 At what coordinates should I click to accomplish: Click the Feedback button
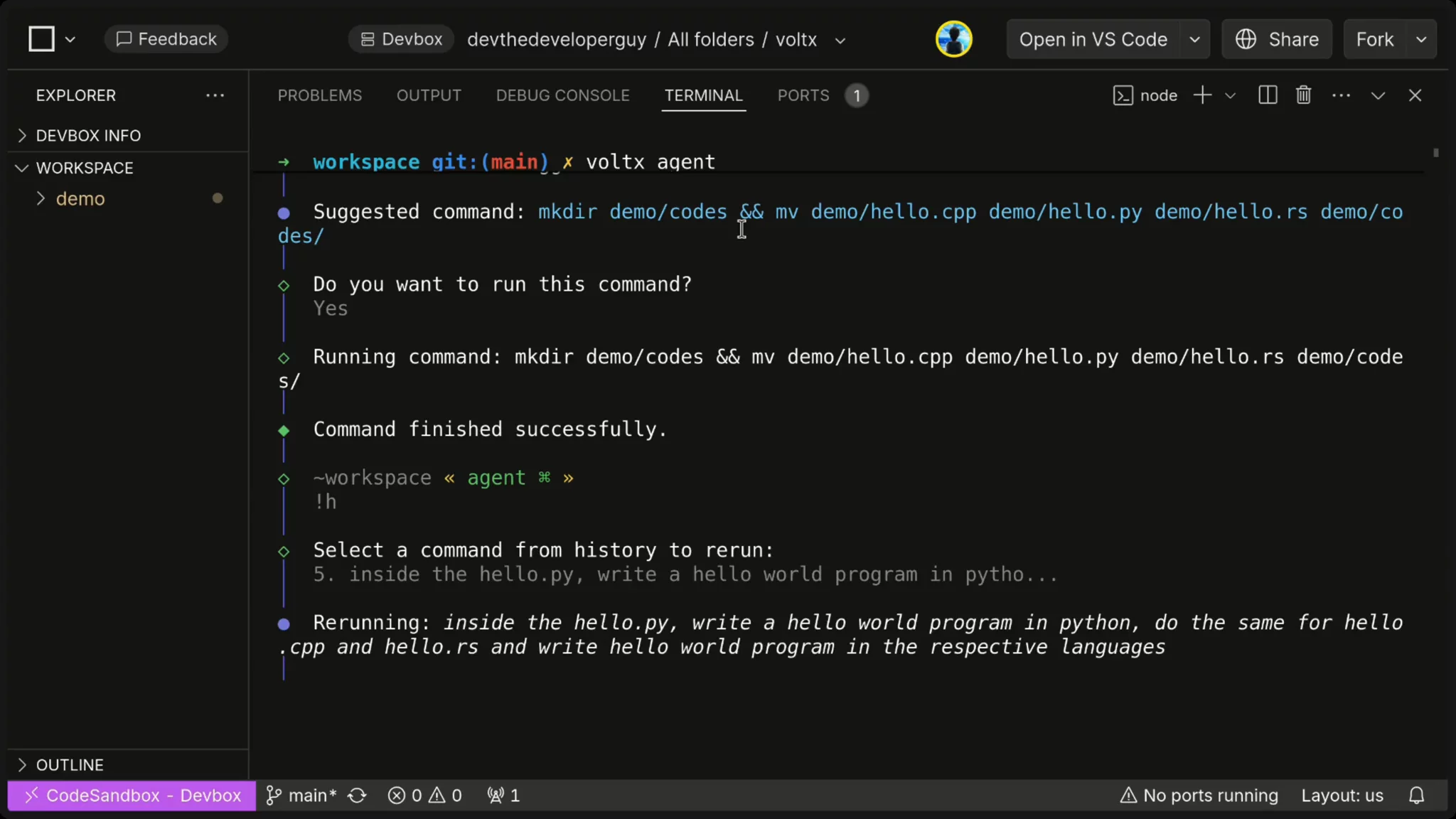[166, 39]
